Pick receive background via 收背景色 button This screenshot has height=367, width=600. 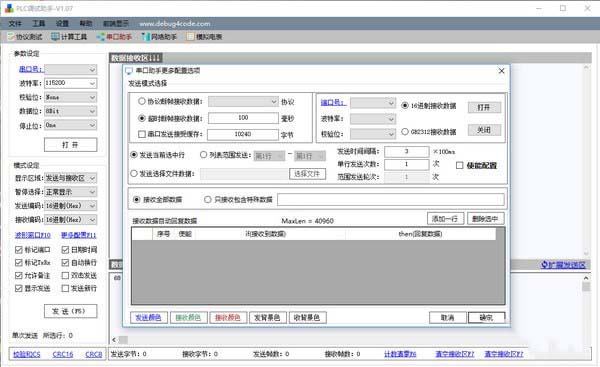307,318
